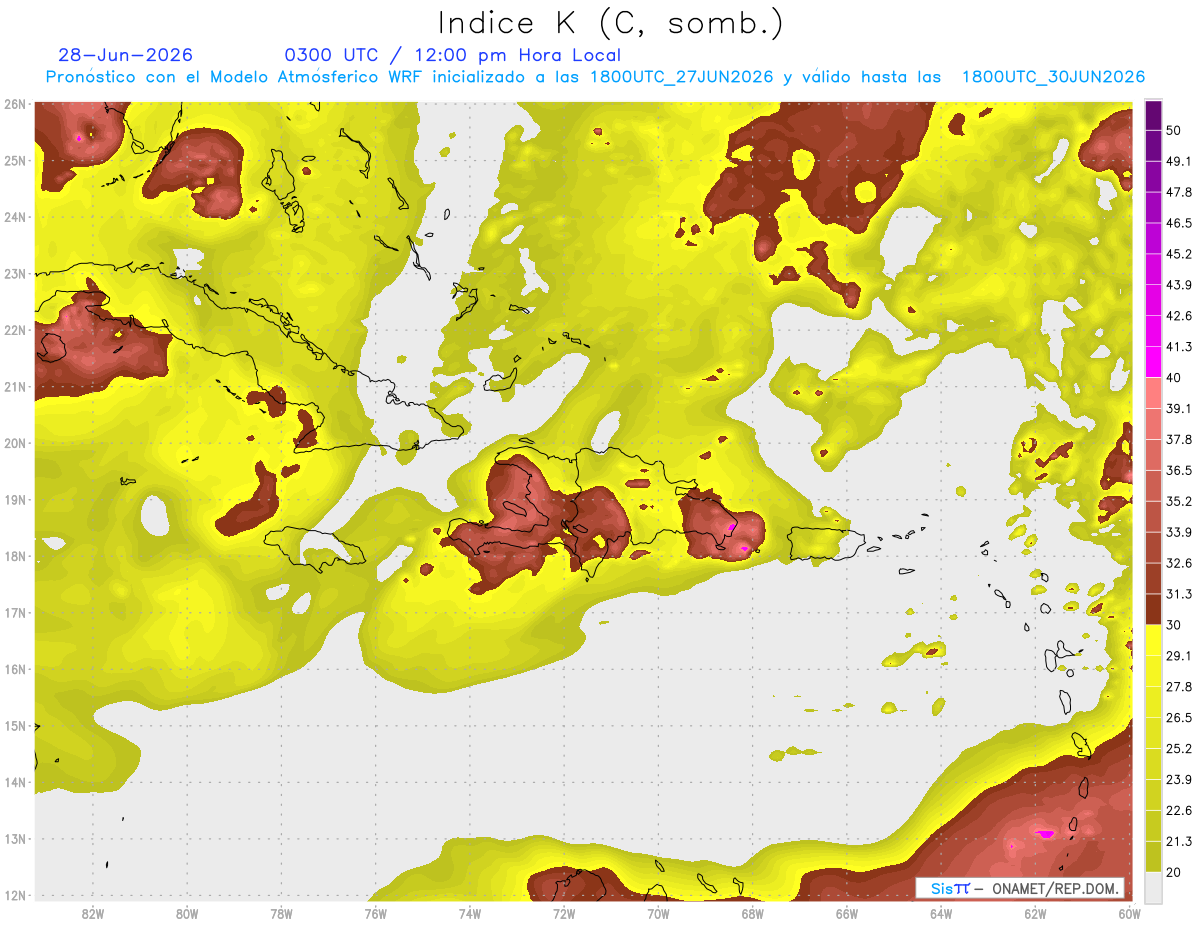
Task: Click the latitude axis label "17N"
Action: click(x=15, y=613)
